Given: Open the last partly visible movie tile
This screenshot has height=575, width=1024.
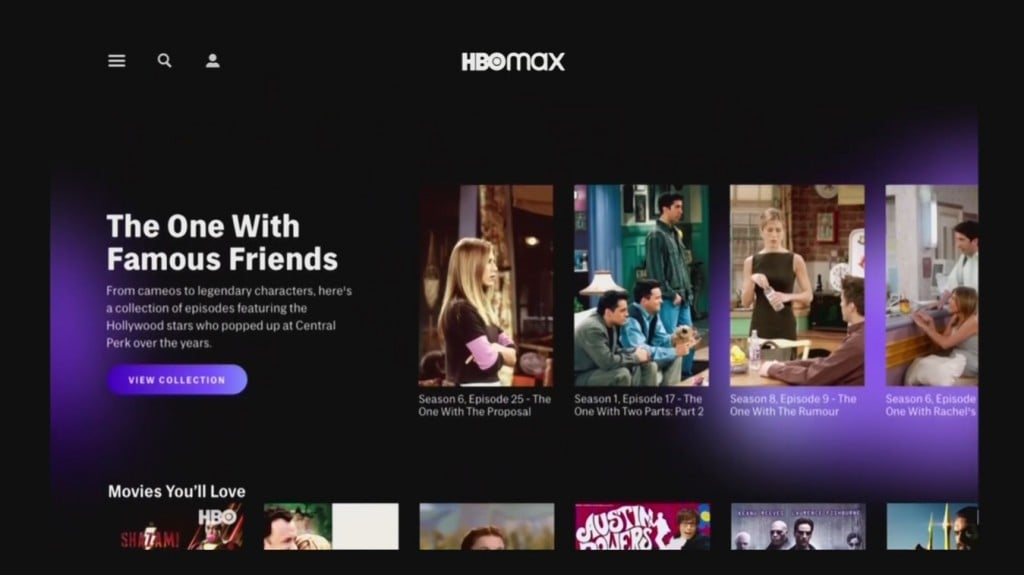Looking at the screenshot, I should click(933, 527).
